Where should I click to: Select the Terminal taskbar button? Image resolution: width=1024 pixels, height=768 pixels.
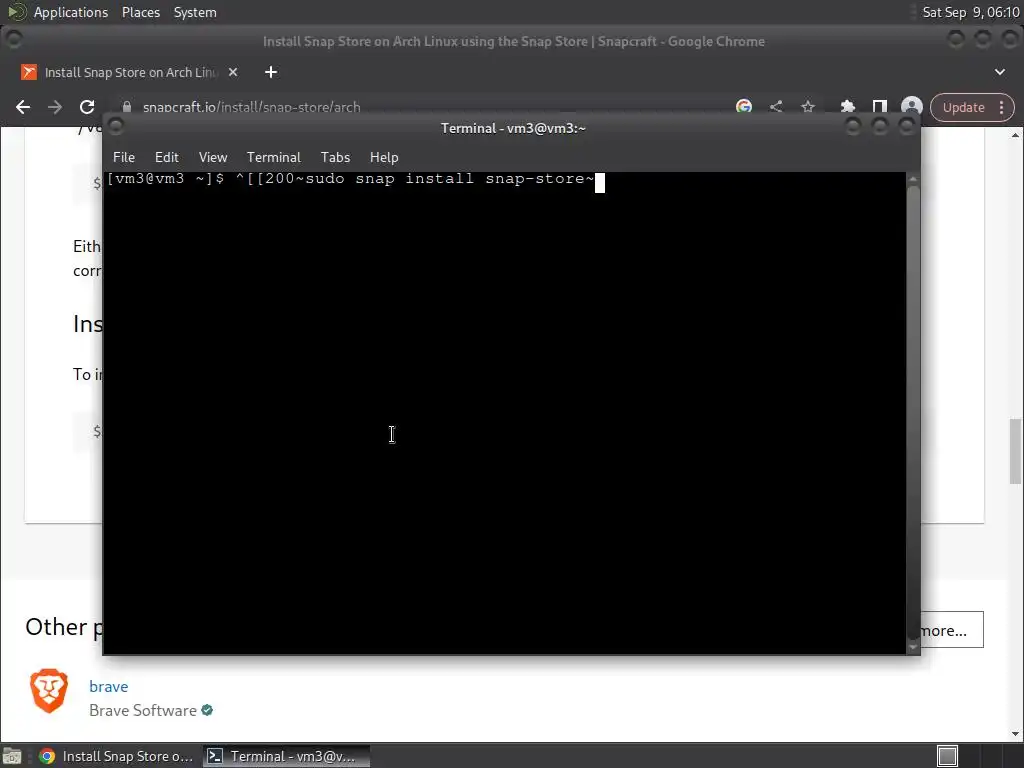tap(286, 756)
